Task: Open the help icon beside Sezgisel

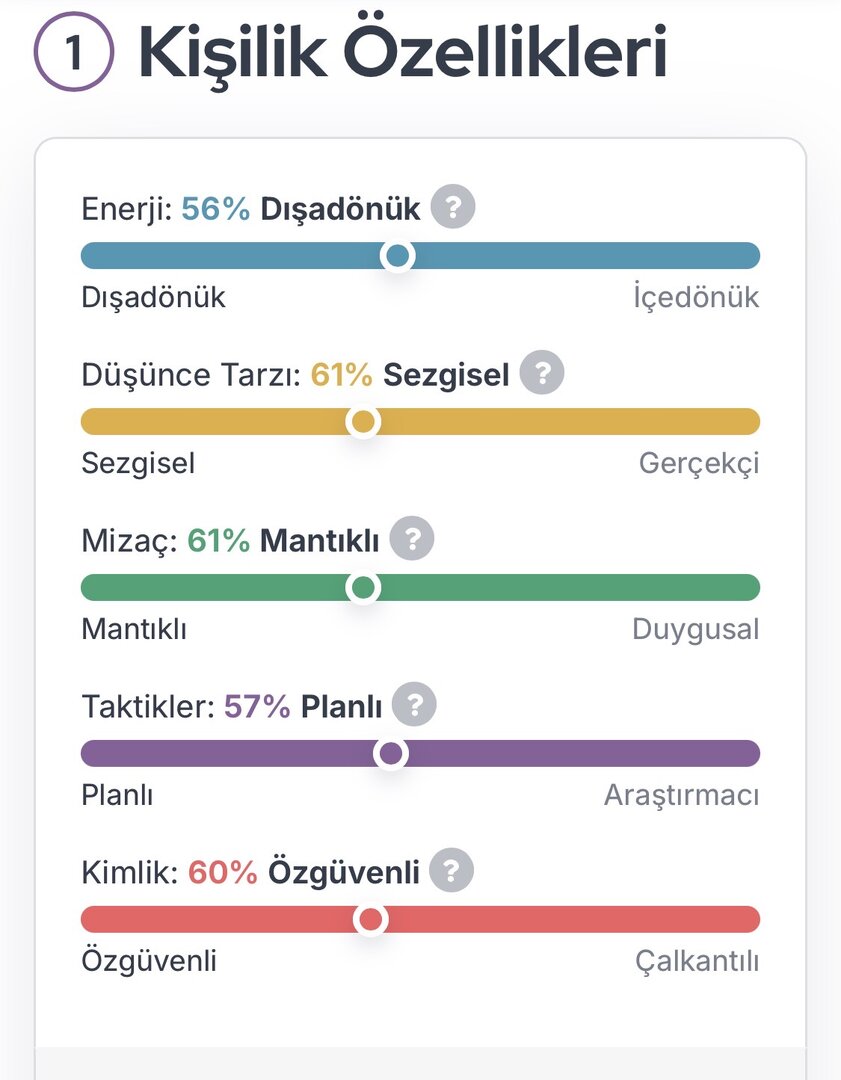Action: point(542,374)
